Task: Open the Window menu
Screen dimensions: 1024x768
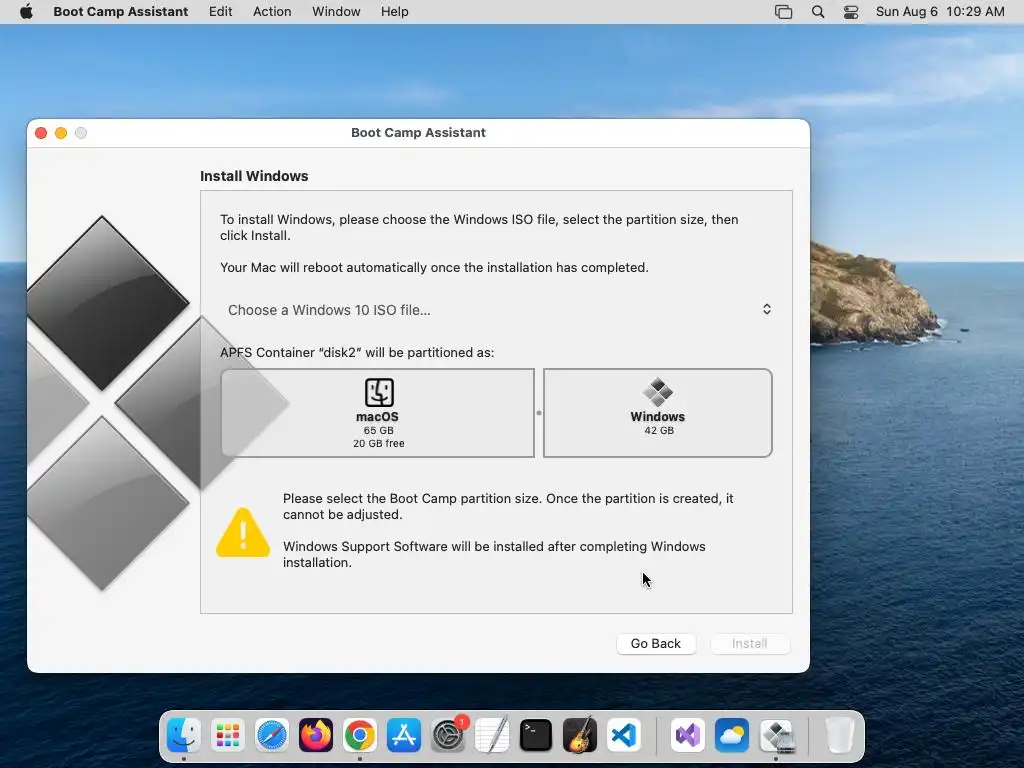Action: pos(336,12)
